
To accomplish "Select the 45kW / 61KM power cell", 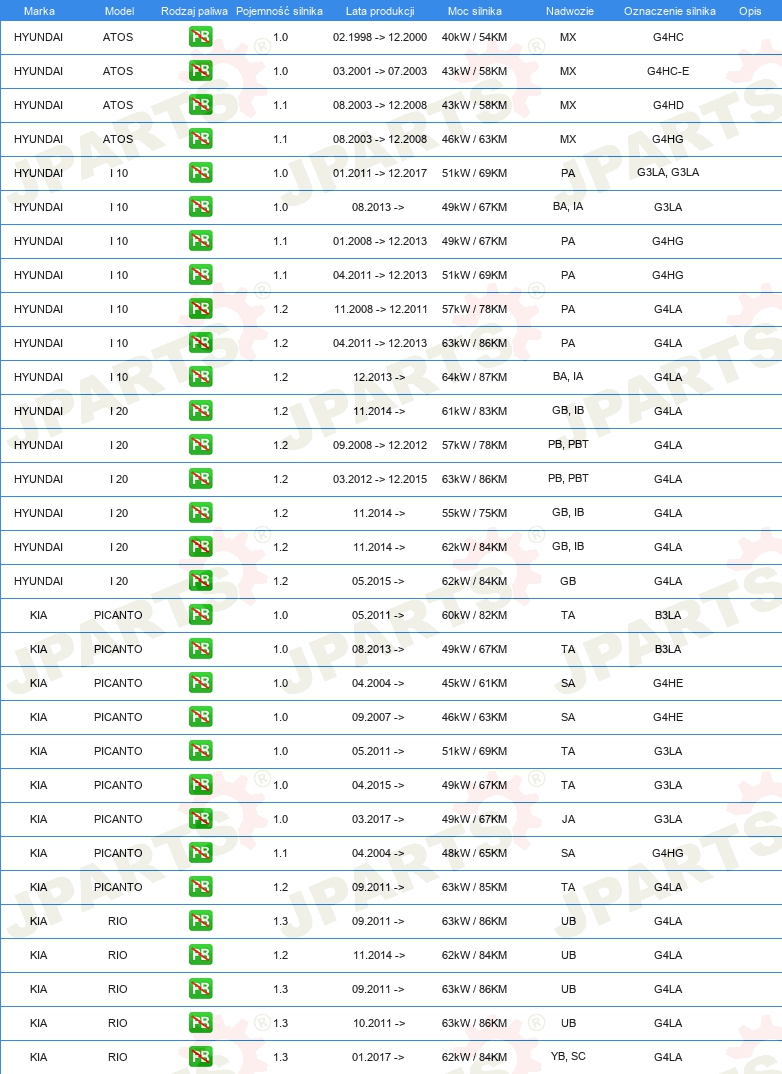I will [x=475, y=683].
